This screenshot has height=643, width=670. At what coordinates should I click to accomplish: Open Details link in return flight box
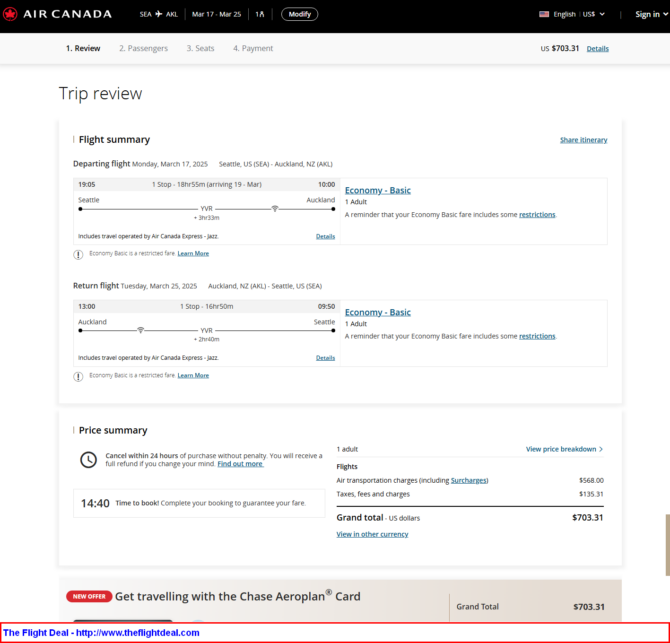pos(326,358)
